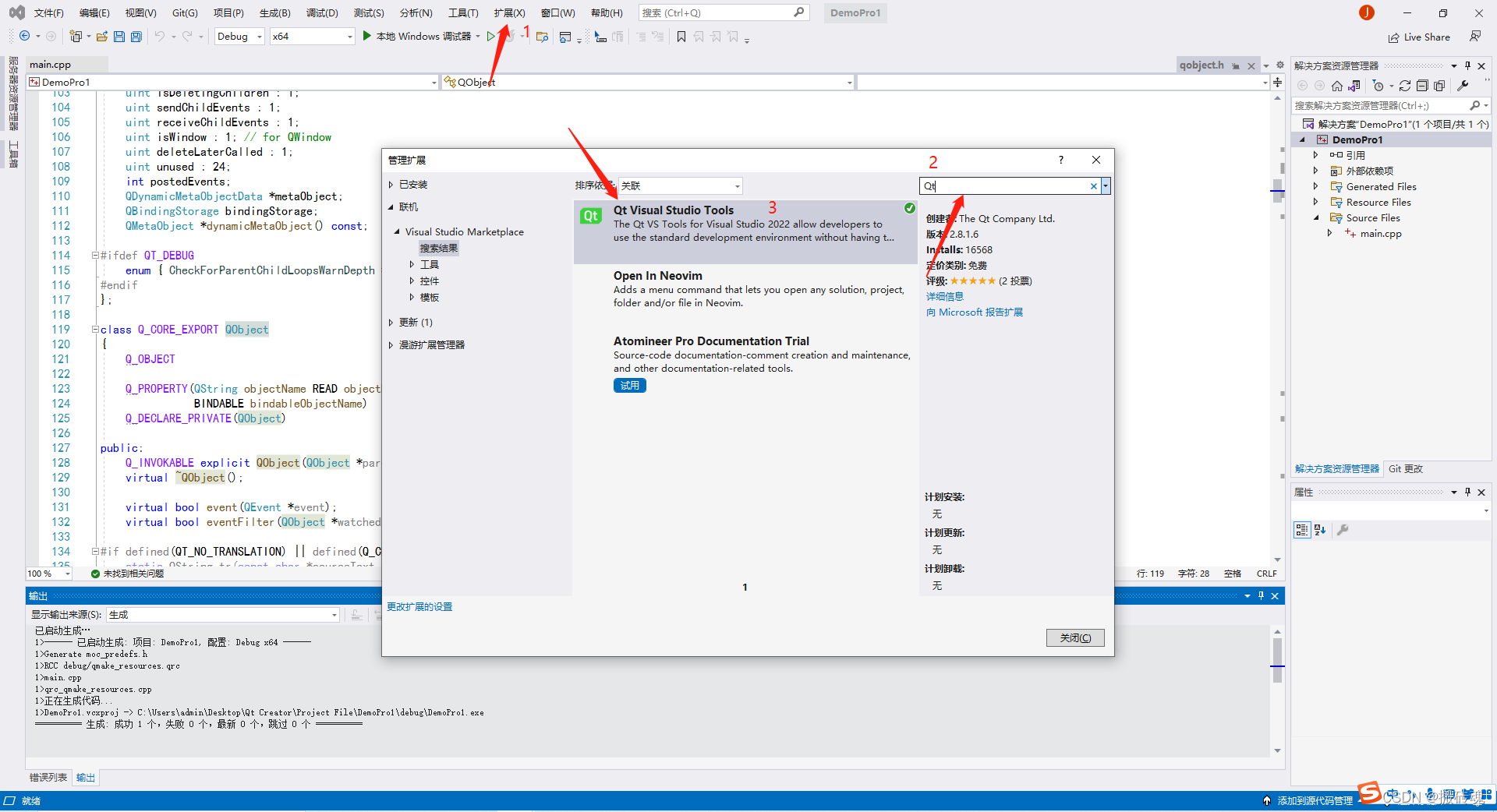Click the Output panel vertical scrollbar
Viewport: 1497px width, 812px height.
[x=1277, y=690]
